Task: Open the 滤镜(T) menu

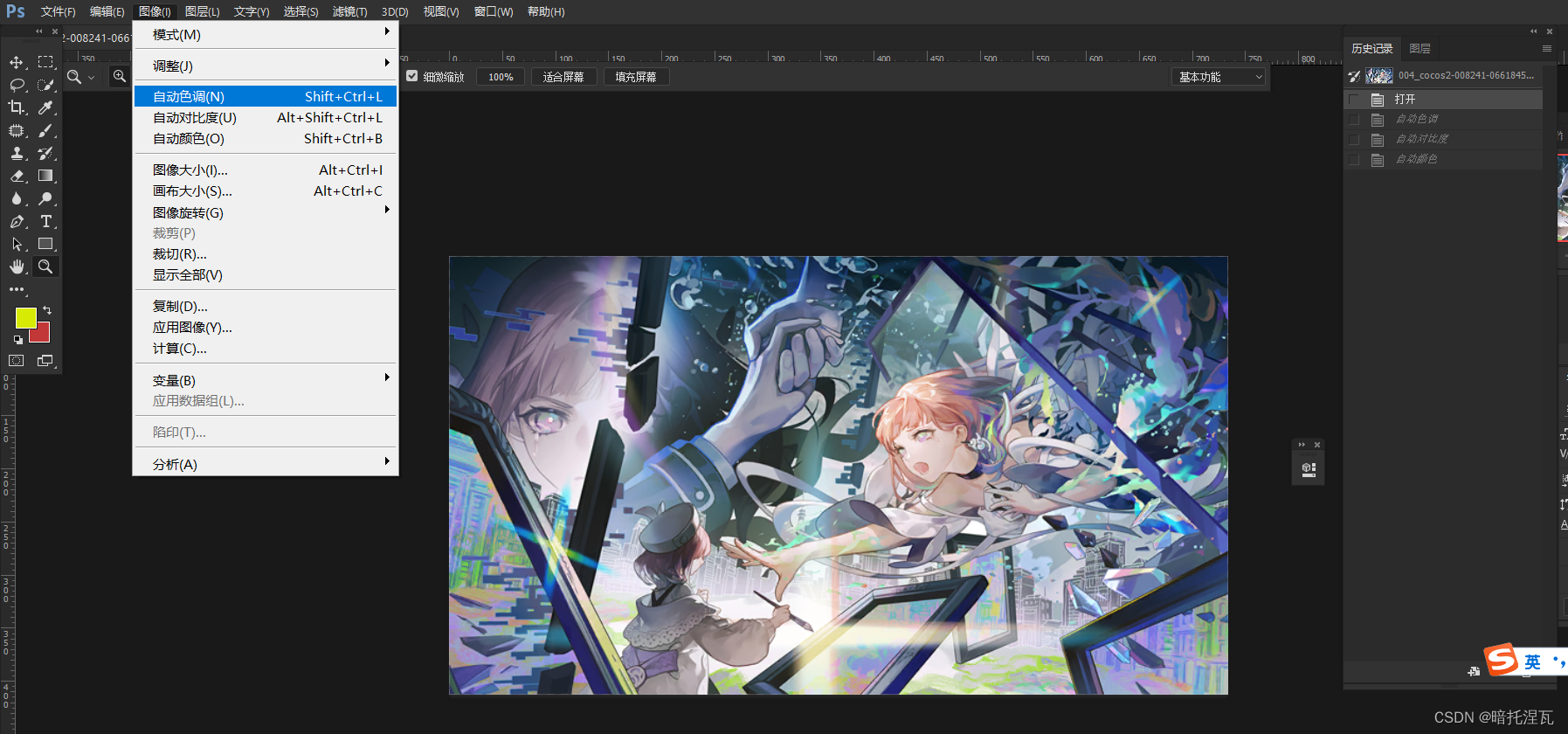Action: [x=349, y=11]
